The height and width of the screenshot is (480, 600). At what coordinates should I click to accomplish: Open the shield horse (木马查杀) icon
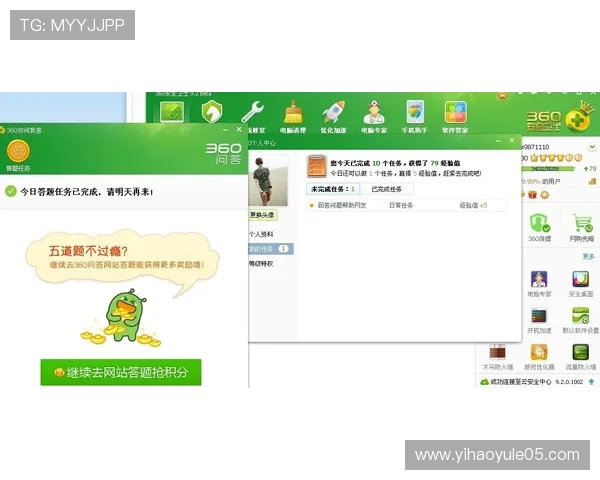click(212, 112)
